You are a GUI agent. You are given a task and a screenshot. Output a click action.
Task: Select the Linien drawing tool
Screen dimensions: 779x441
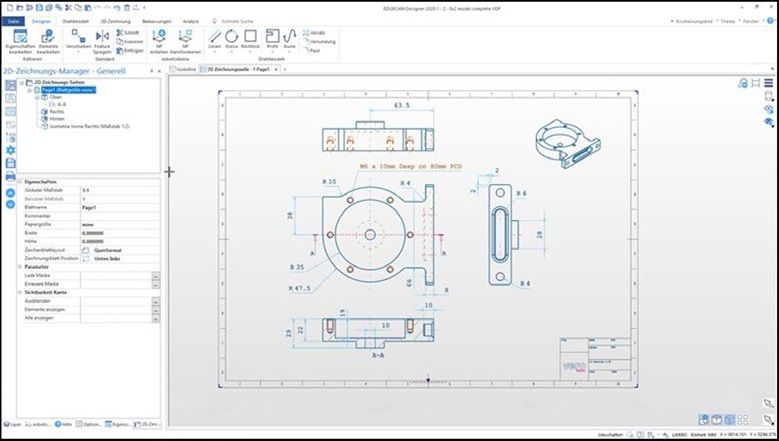pyautogui.click(x=215, y=40)
